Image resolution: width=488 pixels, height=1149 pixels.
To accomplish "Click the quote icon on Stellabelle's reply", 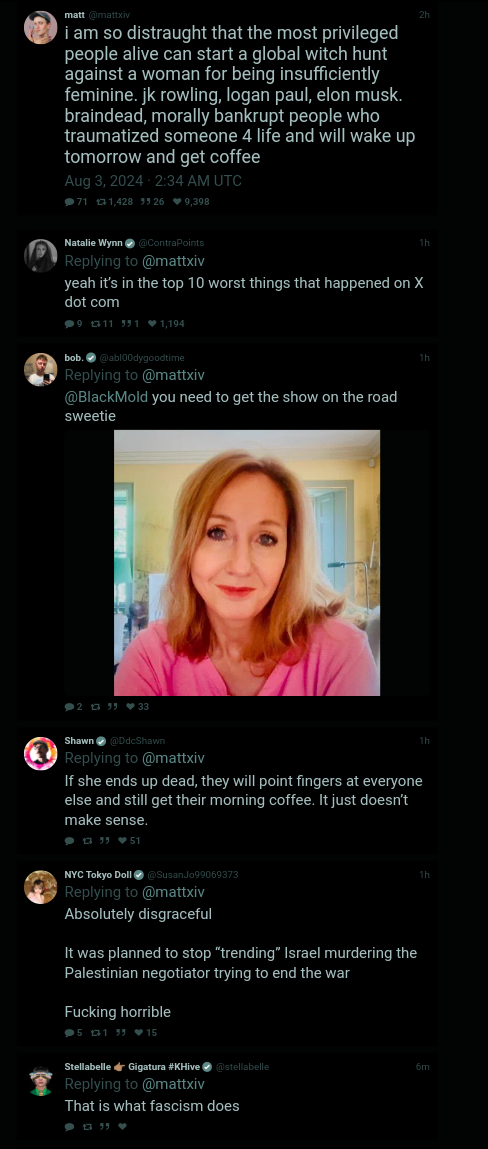I will point(104,1126).
